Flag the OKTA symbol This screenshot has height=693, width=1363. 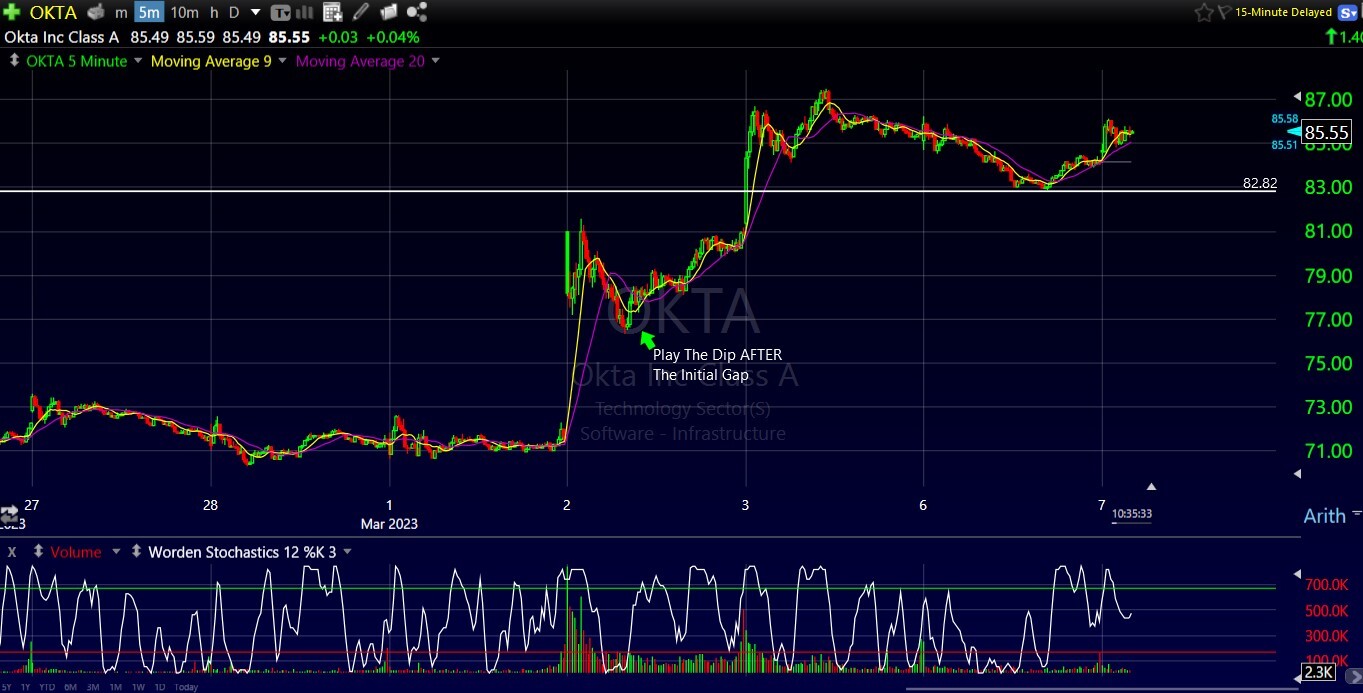pyautogui.click(x=1225, y=12)
